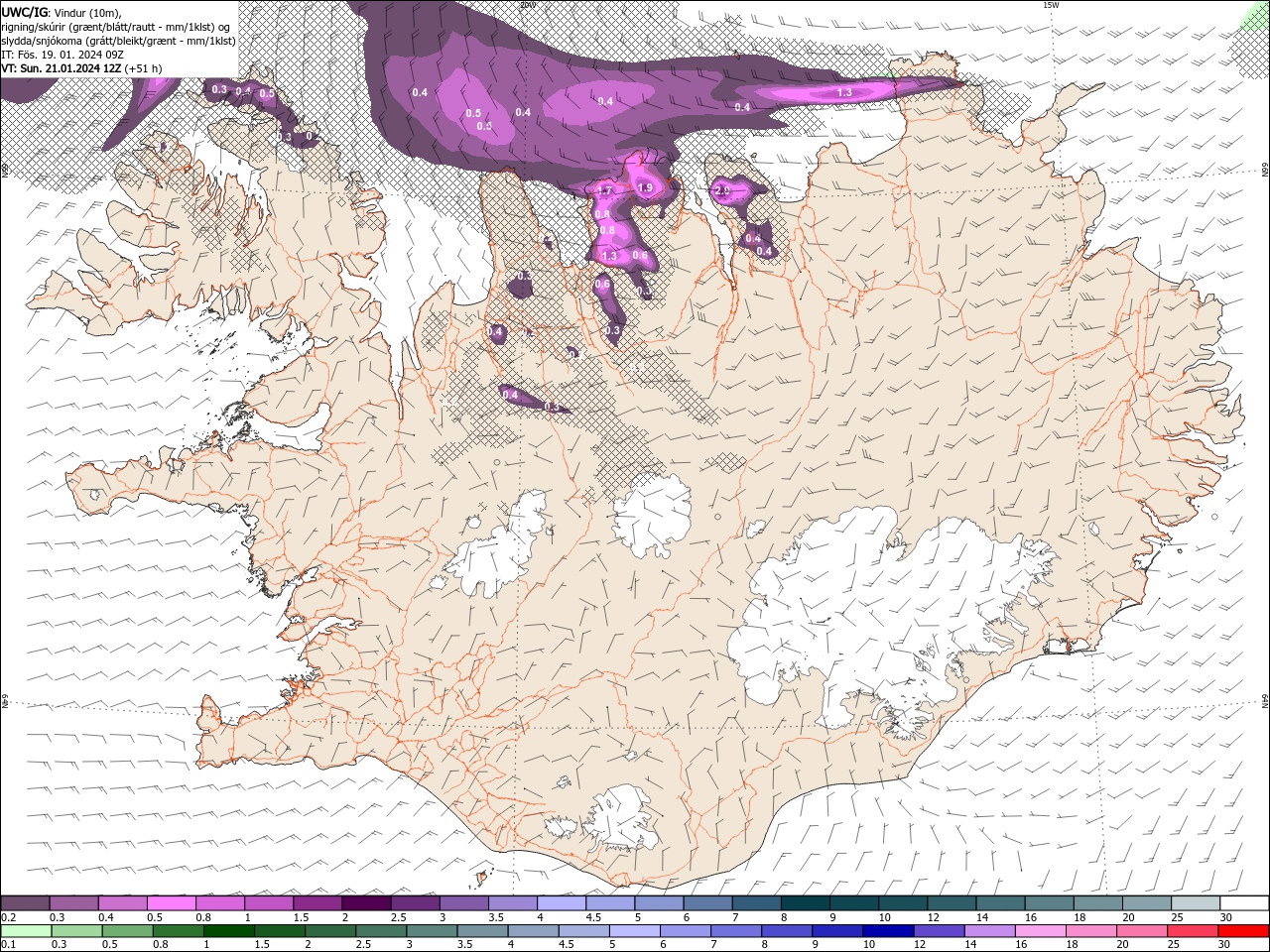Click the 'slydda/snjókoma' legend description line

pyautogui.click(x=118, y=41)
